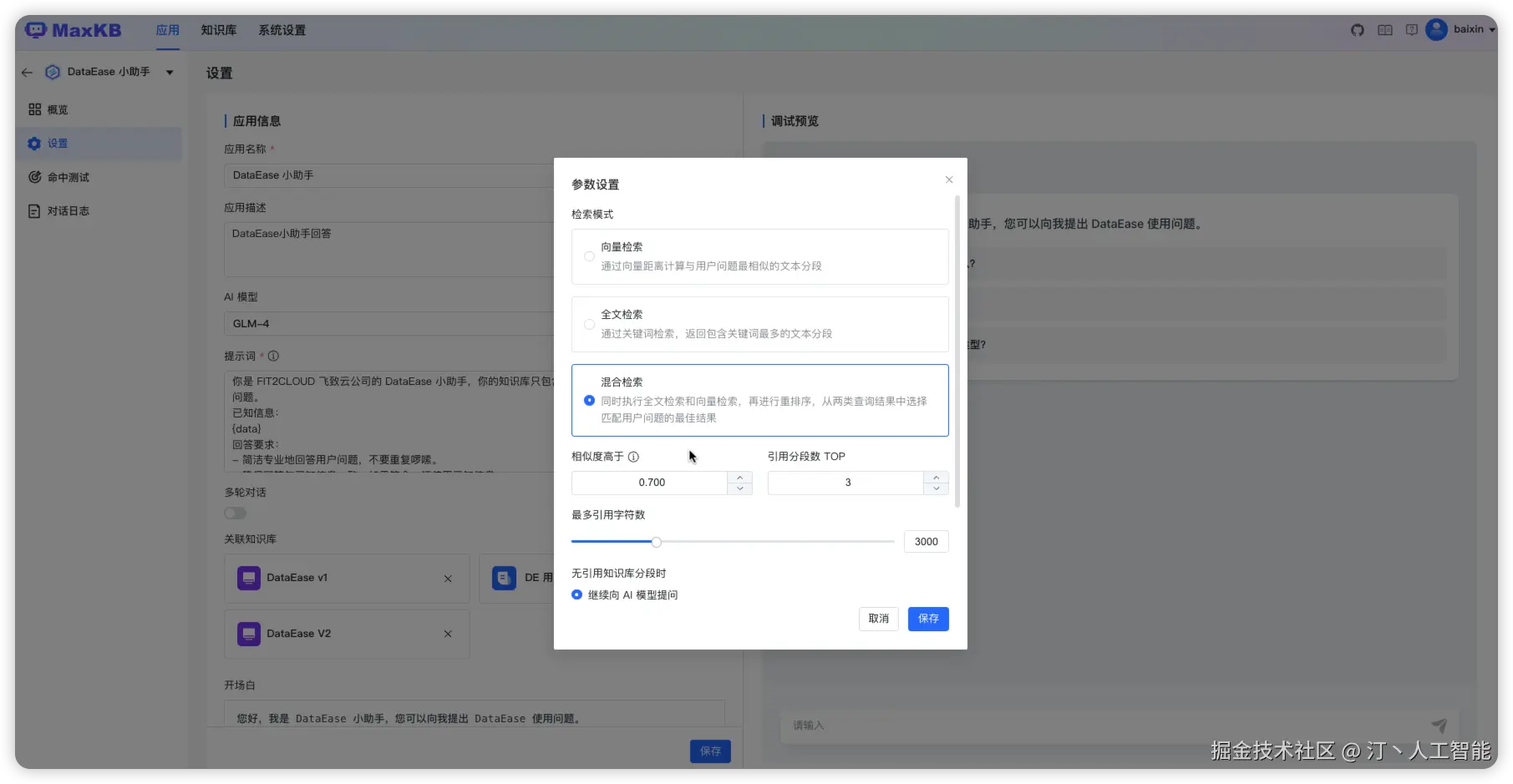Click the prompt info icon
Viewport: 1513px width, 784px height.
pyautogui.click(x=273, y=356)
